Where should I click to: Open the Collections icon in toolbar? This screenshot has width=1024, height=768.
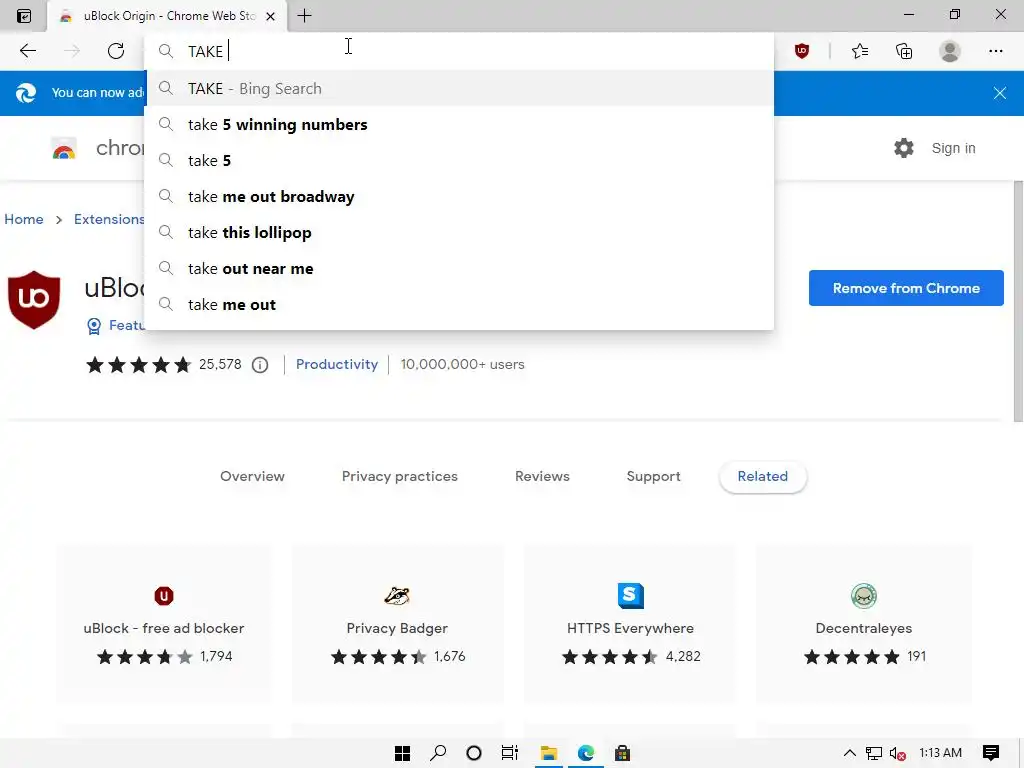click(x=904, y=51)
